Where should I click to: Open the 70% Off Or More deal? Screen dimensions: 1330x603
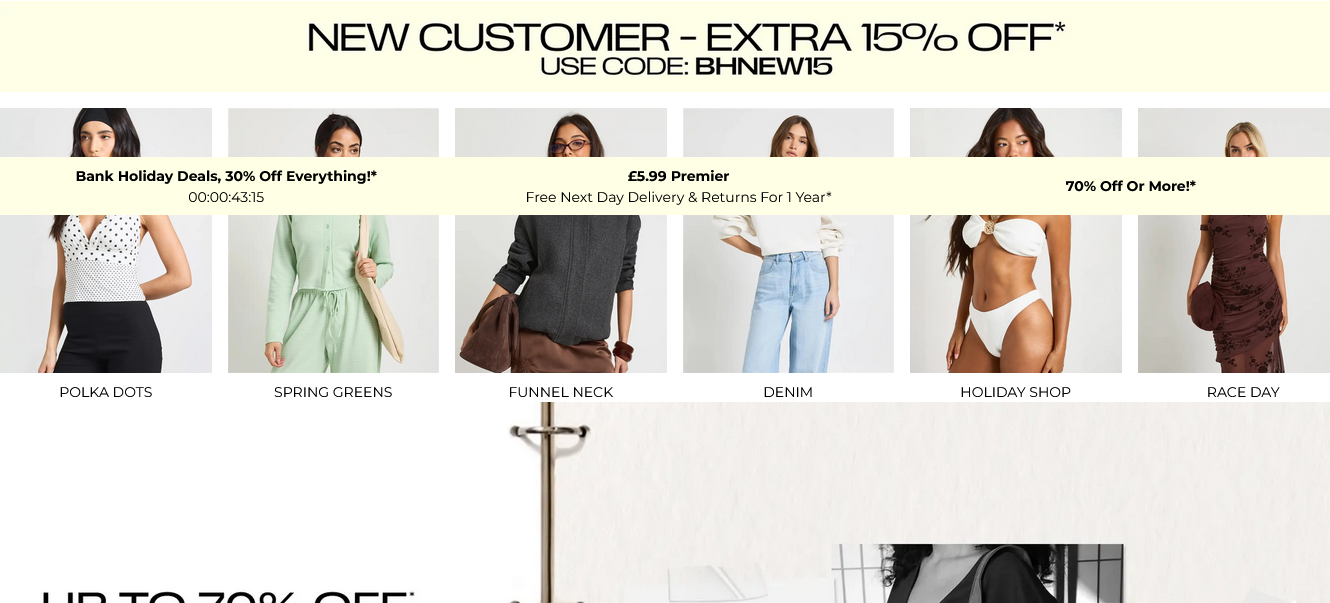(x=1130, y=186)
